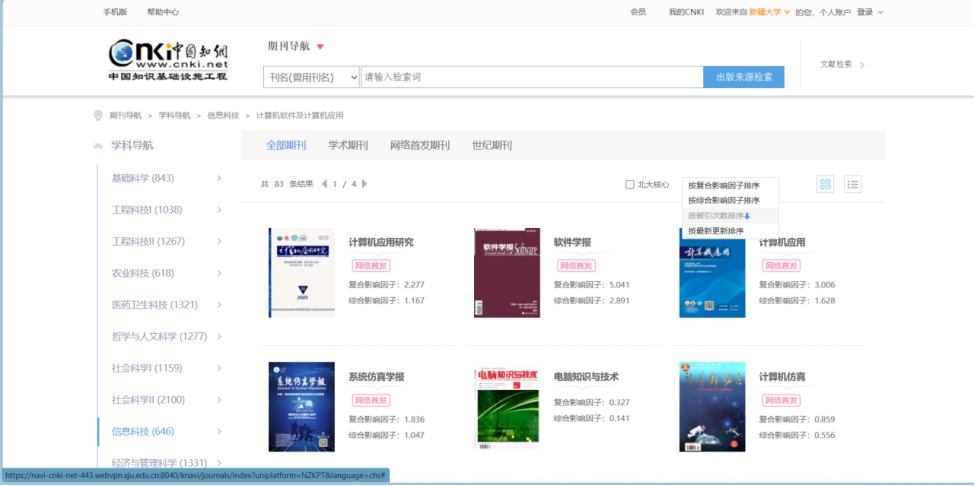The width and height of the screenshot is (975, 486).
Task: Expand 社会科学II (2100) chevron
Action: coord(219,400)
